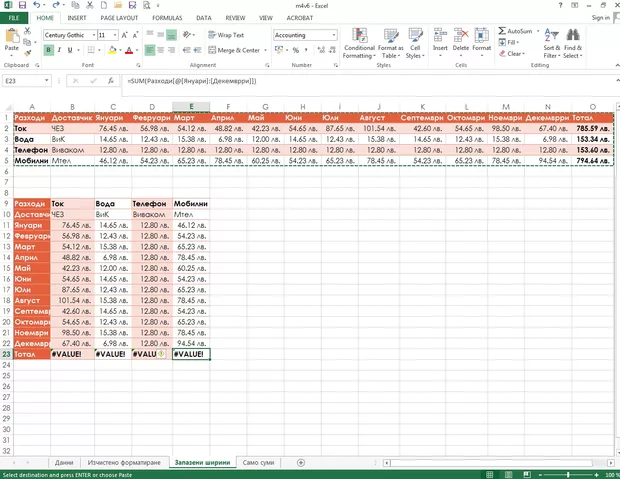Click the Merge & Center button
620x479 pixels.
(x=234, y=50)
